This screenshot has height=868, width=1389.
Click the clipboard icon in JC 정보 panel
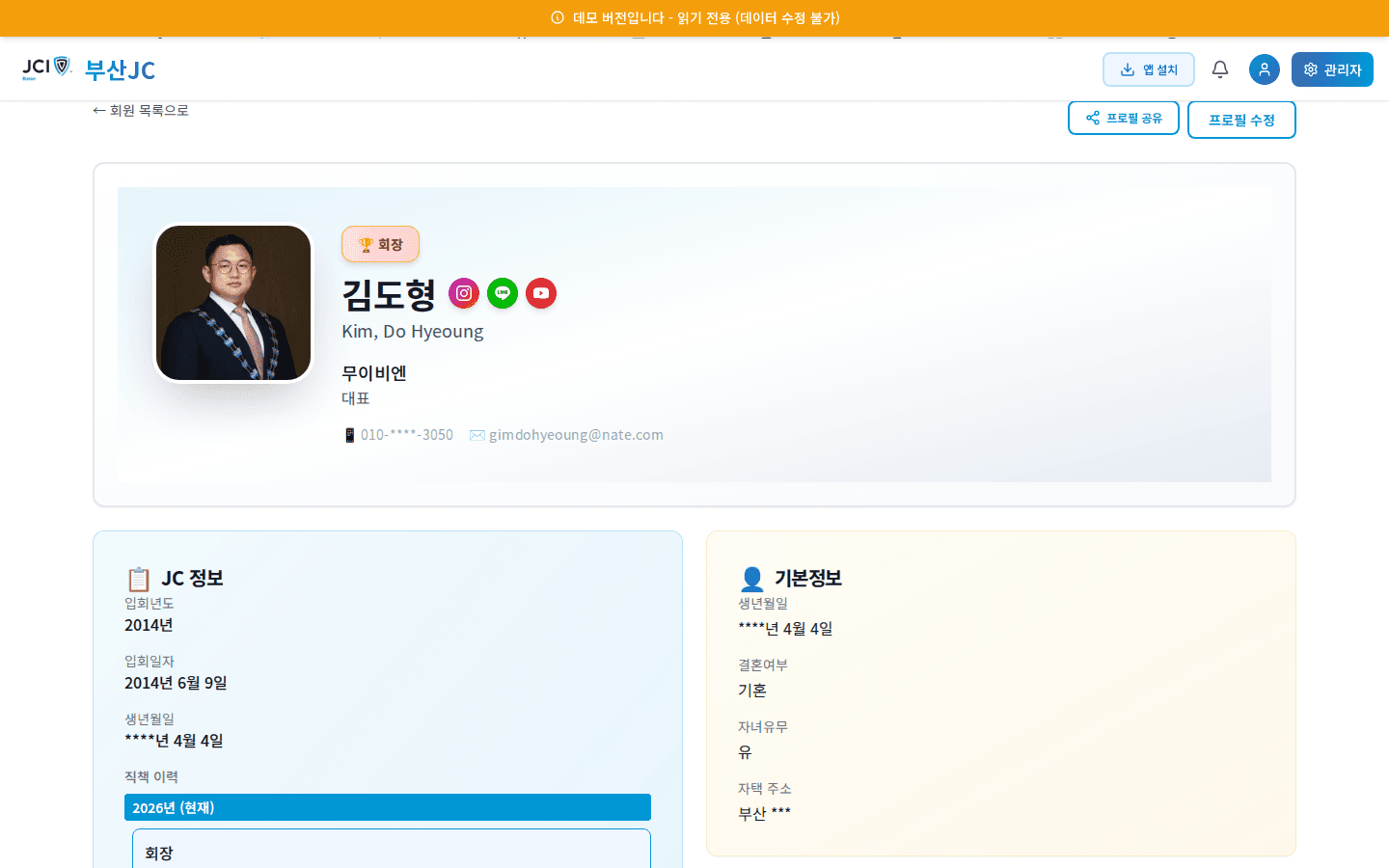138,577
